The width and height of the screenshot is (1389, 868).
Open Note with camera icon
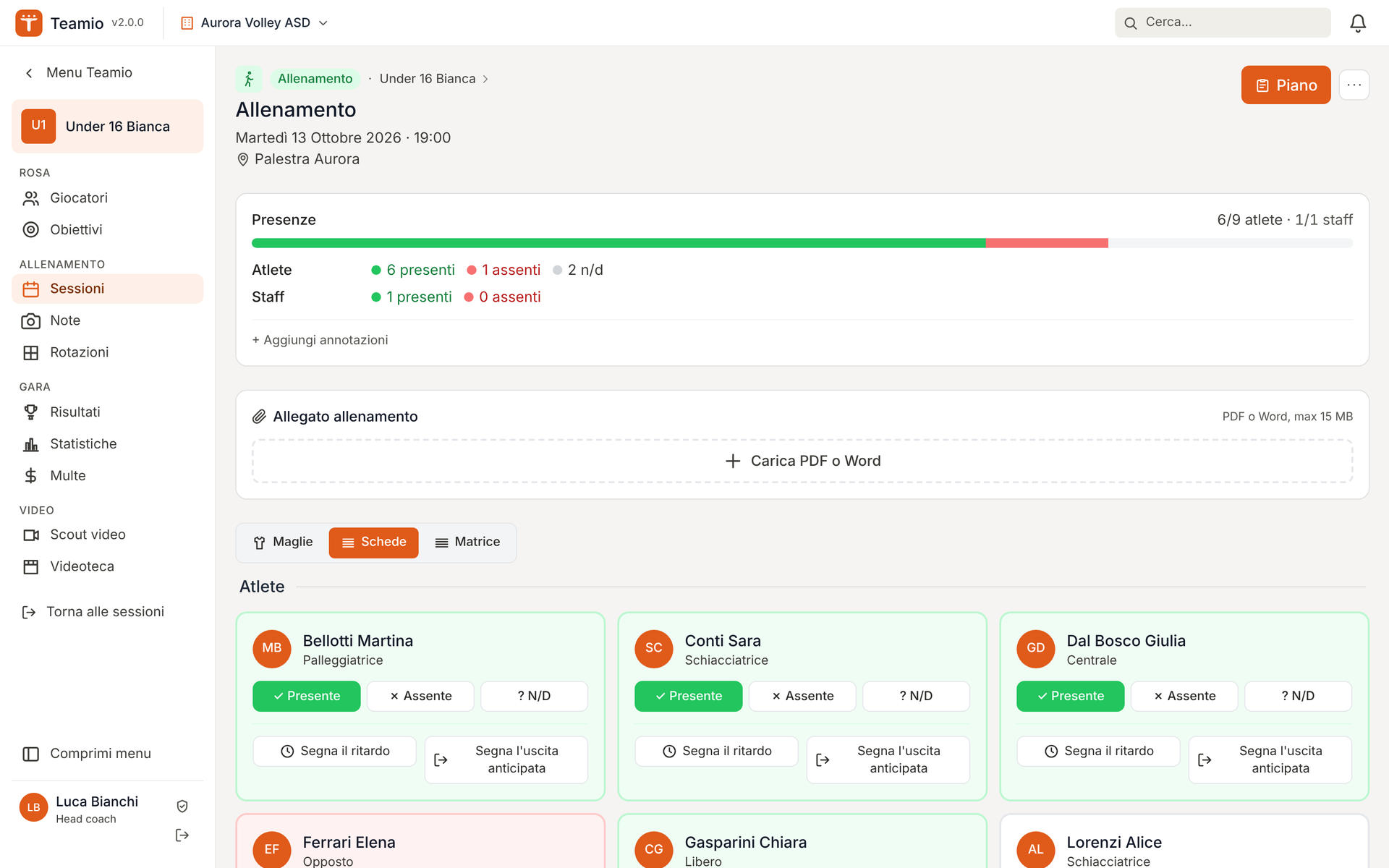(107, 320)
